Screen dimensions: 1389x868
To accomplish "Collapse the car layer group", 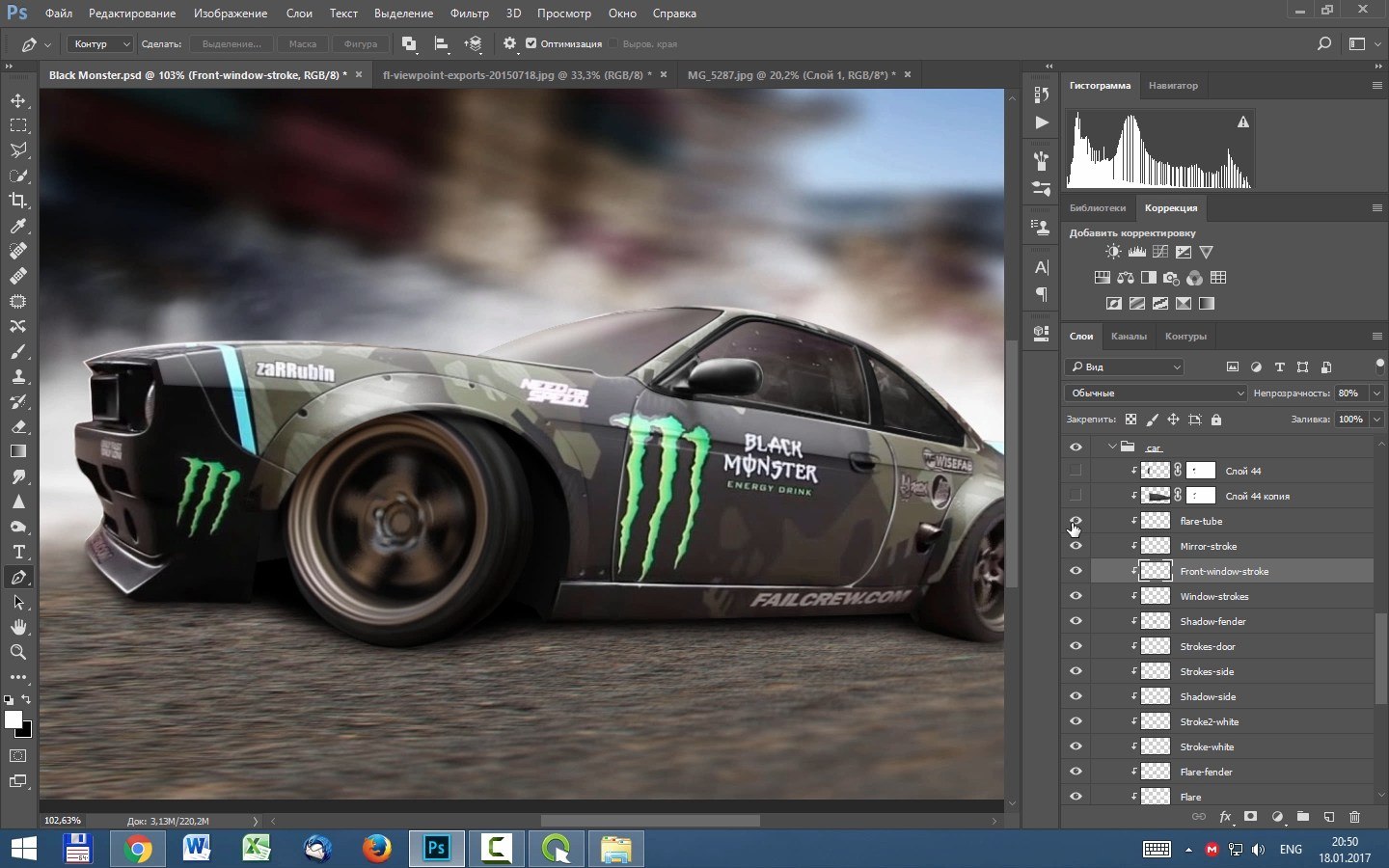I will click(x=1112, y=448).
